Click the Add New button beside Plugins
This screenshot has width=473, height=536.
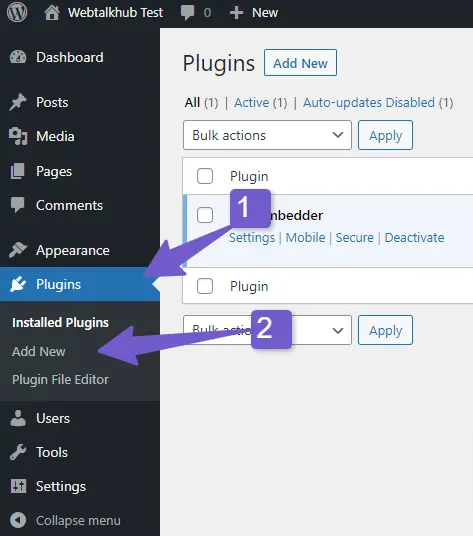point(300,63)
